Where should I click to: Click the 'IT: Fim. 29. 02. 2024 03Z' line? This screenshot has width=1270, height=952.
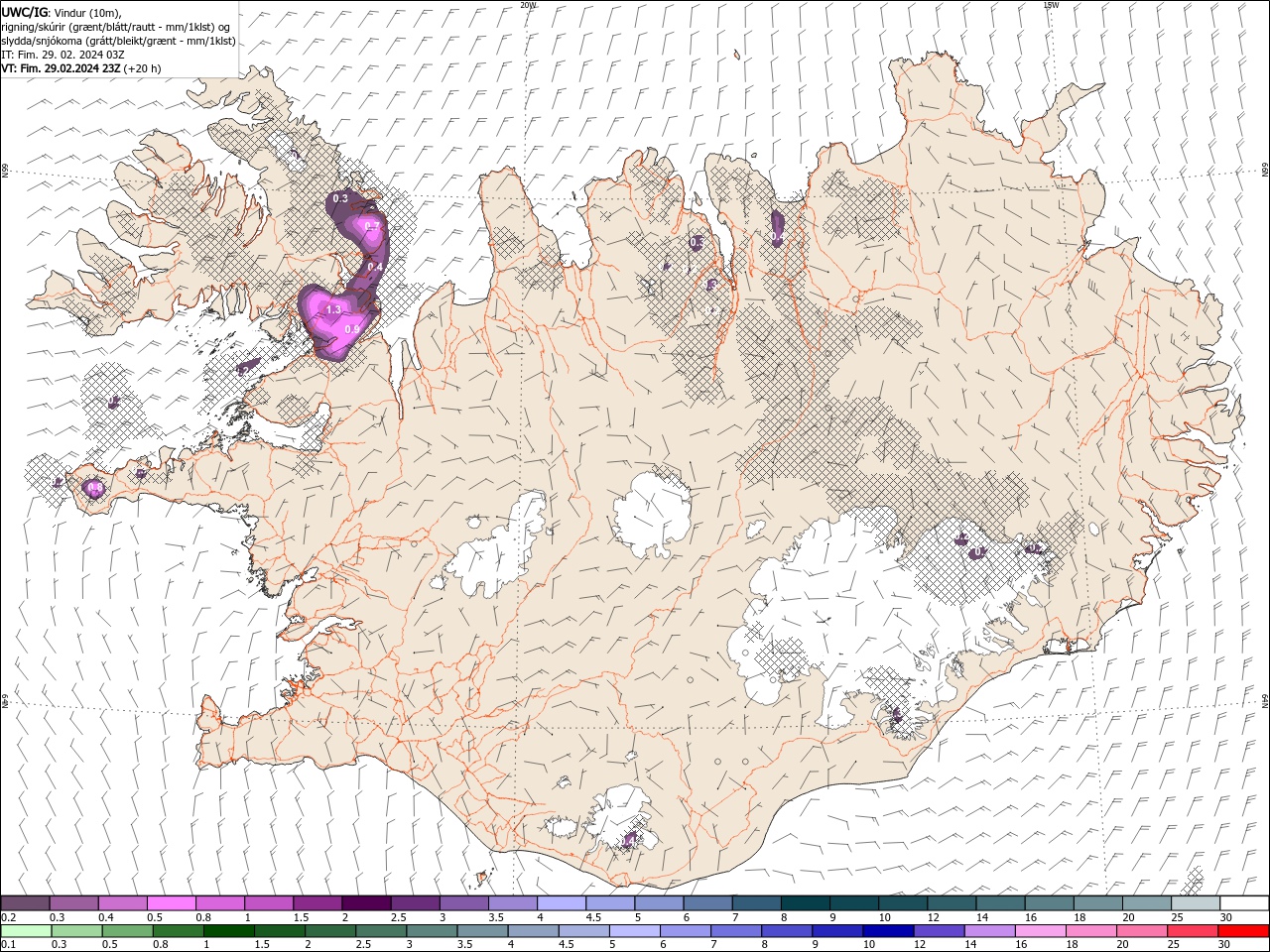coord(63,55)
